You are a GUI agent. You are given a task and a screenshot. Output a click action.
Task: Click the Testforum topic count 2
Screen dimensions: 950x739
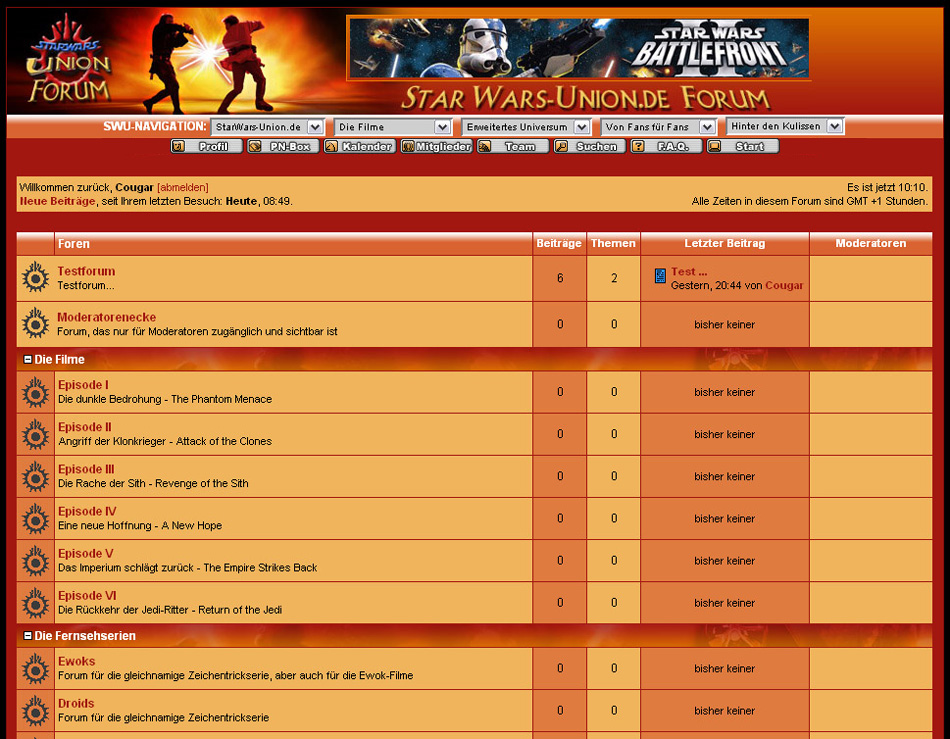[614, 278]
